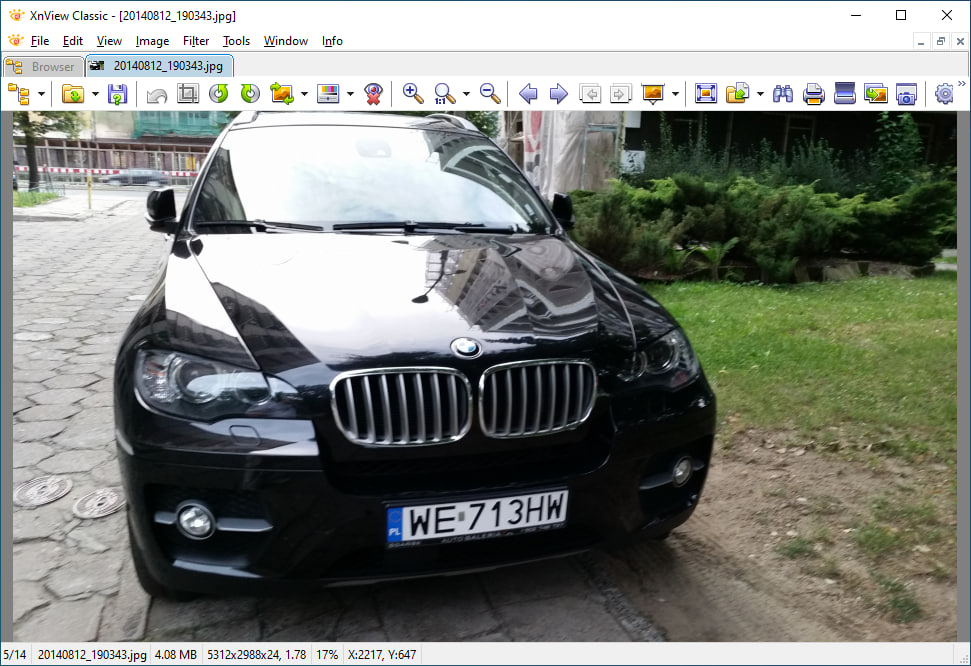Expand the Open file recent list arrow
Screen dimensions: 971x666
click(x=95, y=94)
